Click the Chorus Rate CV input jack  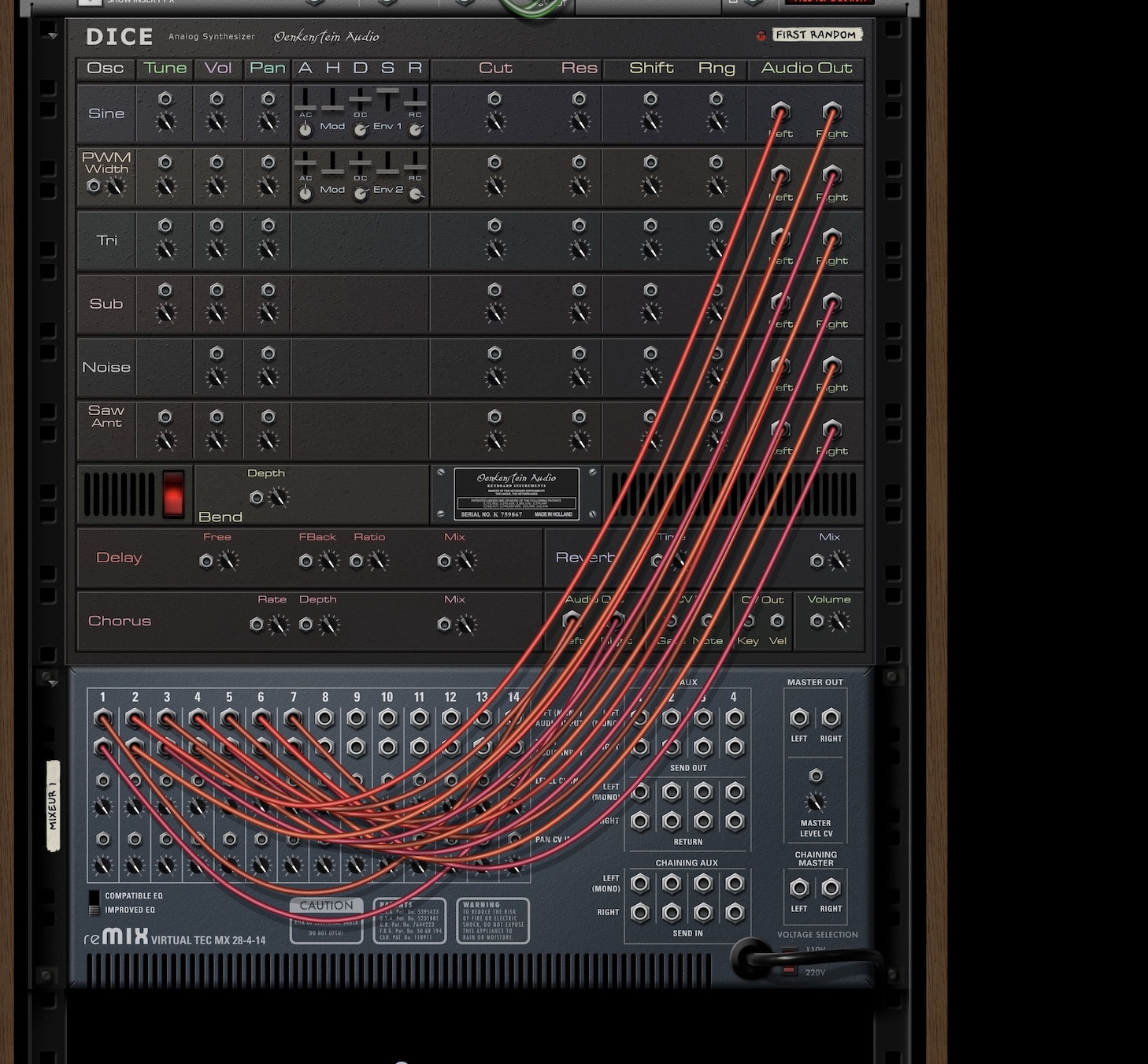(256, 625)
